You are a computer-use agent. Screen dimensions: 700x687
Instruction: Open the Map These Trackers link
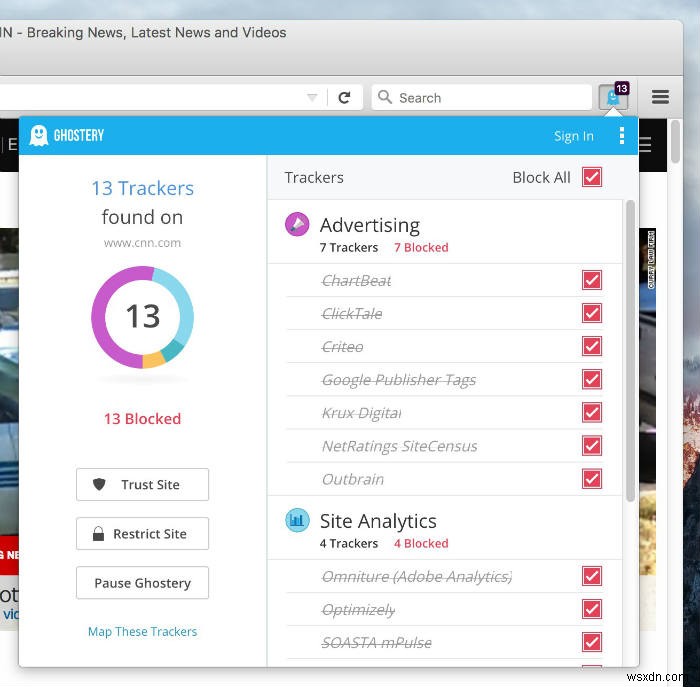coord(142,632)
